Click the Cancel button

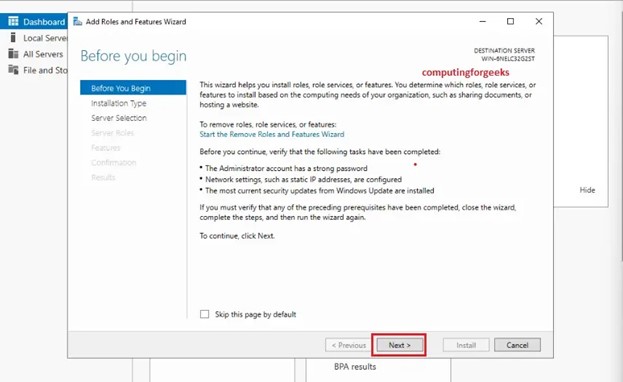pyautogui.click(x=517, y=345)
